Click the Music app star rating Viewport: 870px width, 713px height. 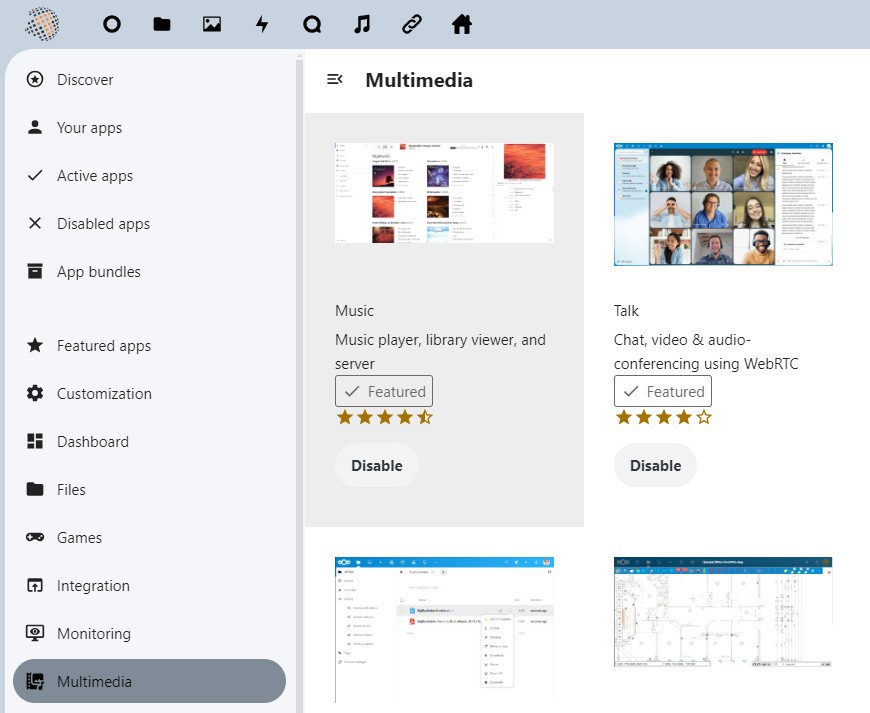(x=385, y=417)
